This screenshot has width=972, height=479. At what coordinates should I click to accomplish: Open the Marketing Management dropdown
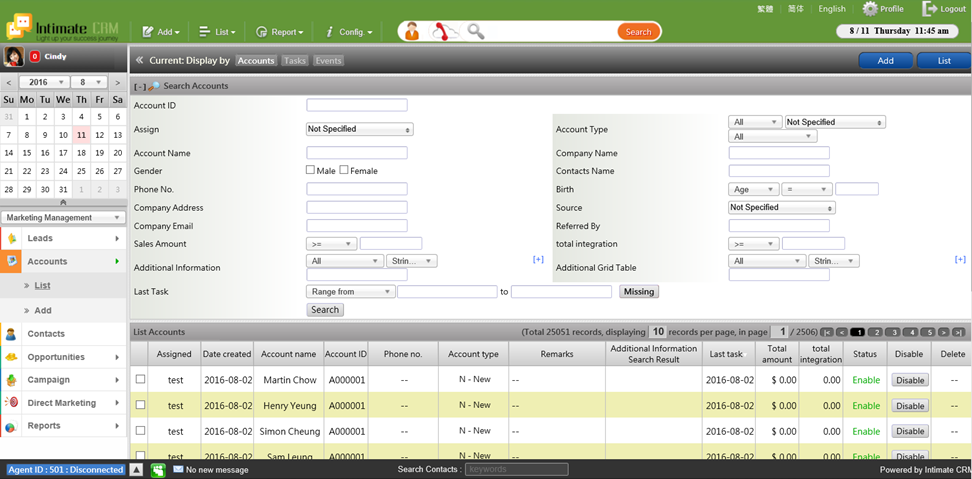click(63, 218)
